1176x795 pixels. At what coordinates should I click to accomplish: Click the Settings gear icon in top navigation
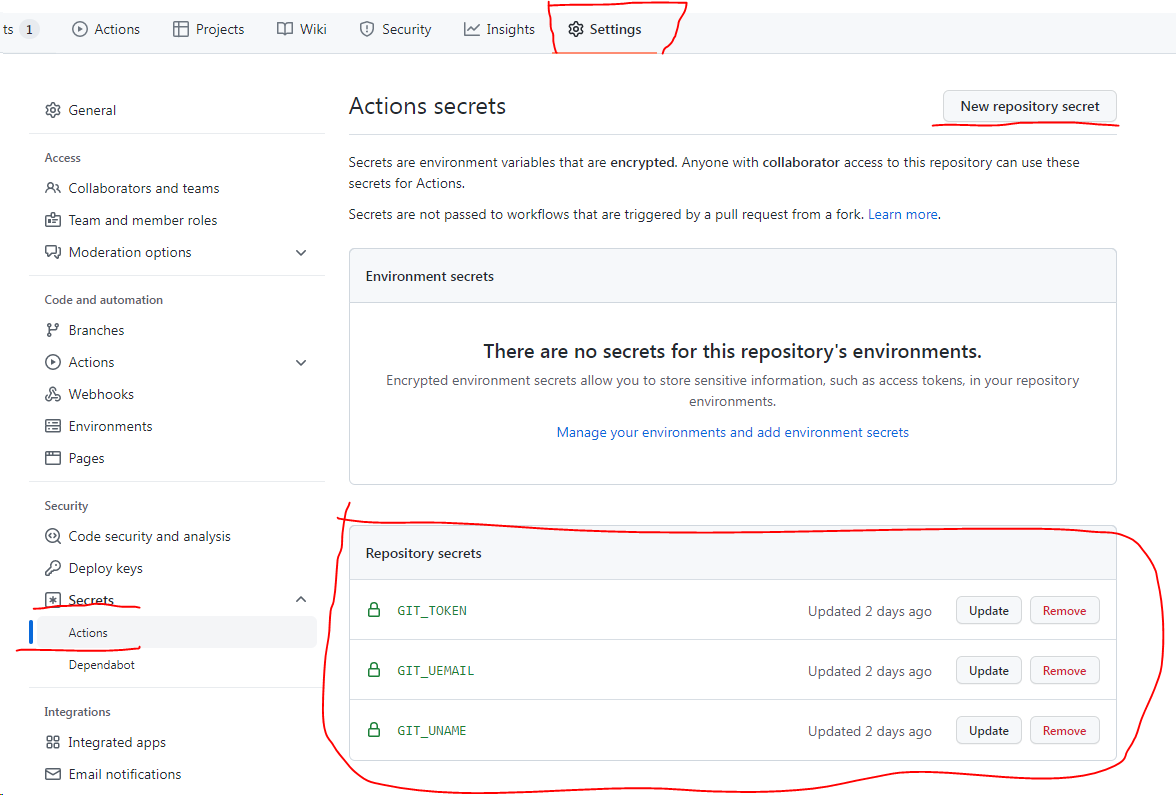click(x=575, y=29)
